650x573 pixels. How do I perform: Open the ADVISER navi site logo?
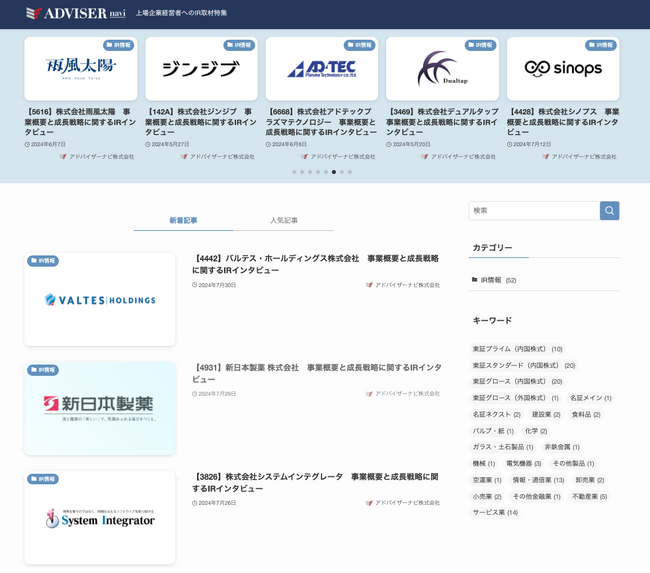76,13
